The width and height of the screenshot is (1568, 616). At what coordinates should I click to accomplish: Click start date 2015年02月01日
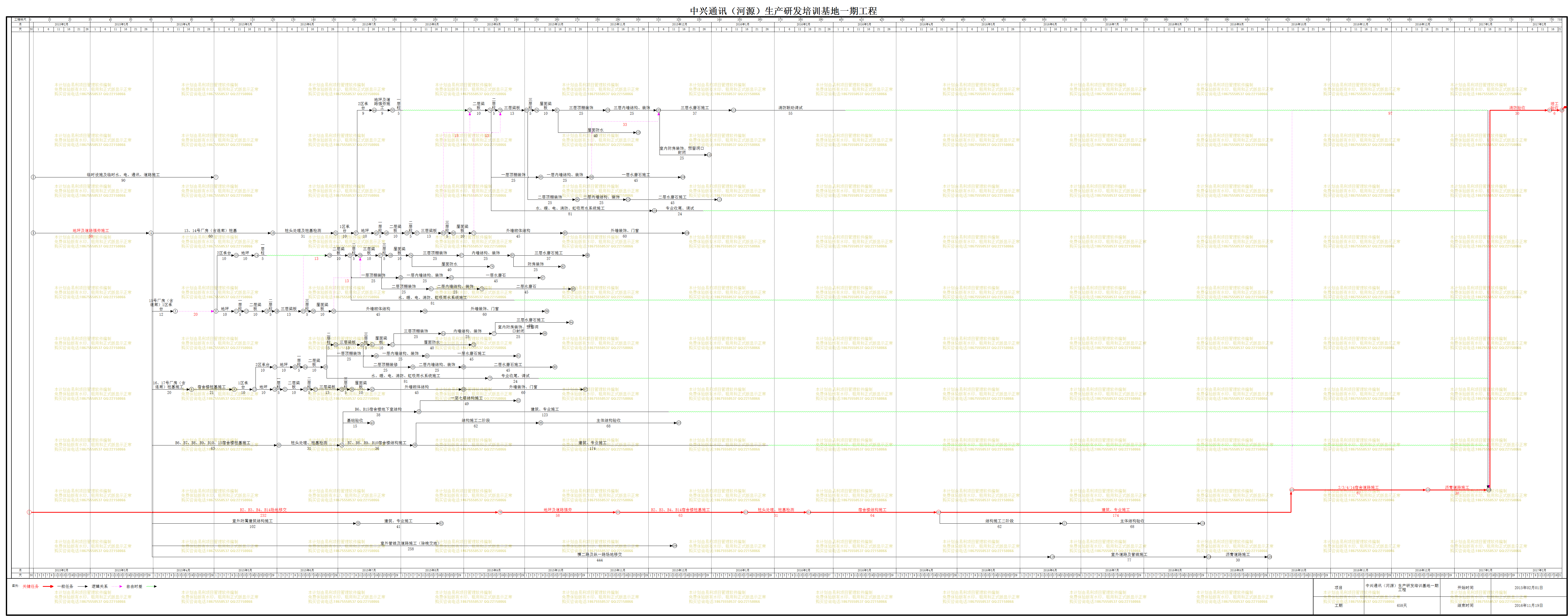pyautogui.click(x=1529, y=588)
